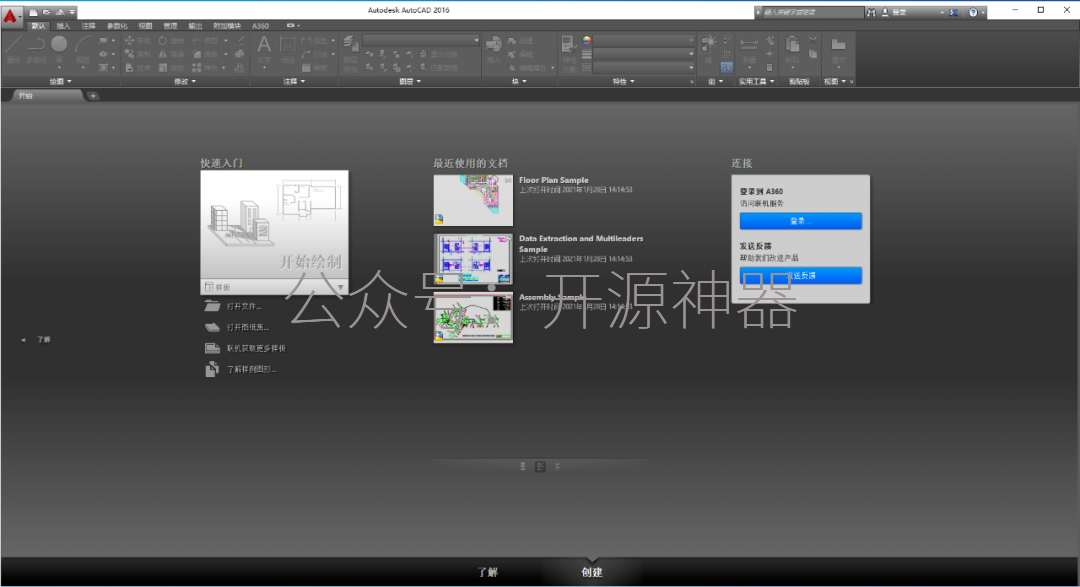This screenshot has width=1080, height=587.
Task: Click the binoculars search icon
Action: click(871, 12)
